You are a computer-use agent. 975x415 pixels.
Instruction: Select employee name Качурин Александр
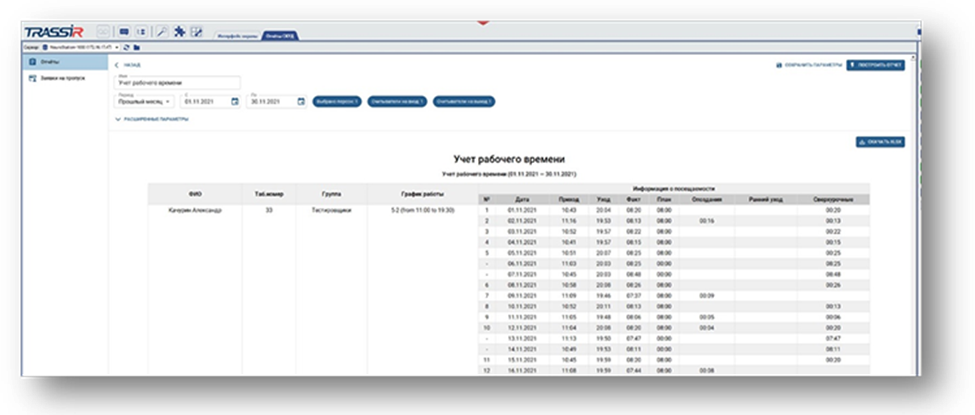195,210
